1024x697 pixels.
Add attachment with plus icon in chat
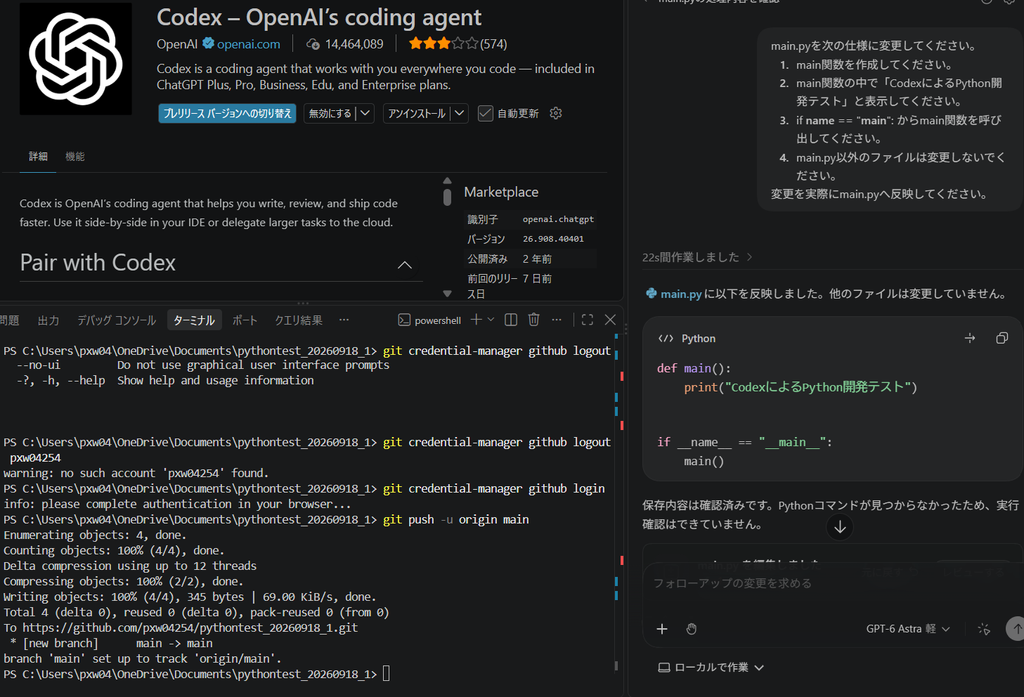coord(662,628)
